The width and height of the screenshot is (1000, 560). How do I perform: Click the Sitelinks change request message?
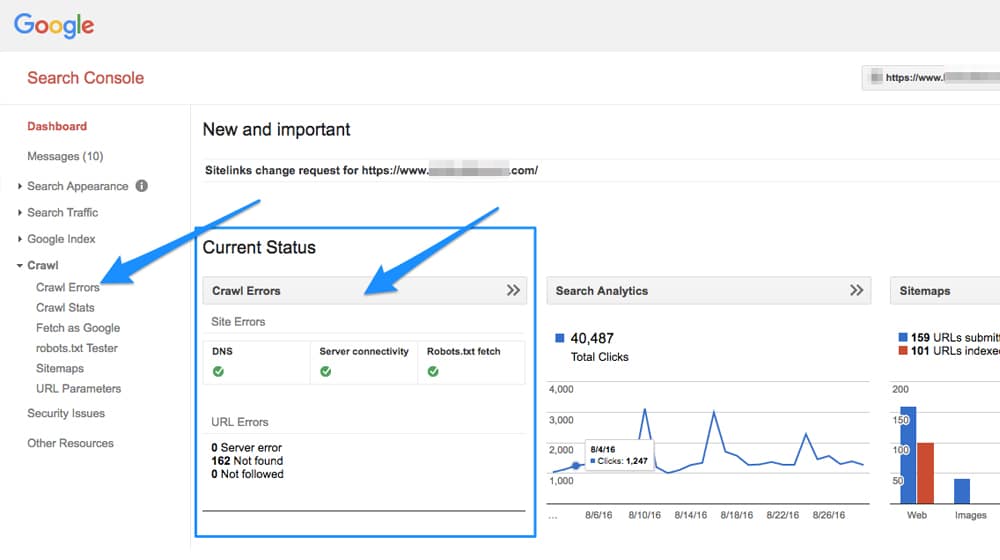[371, 170]
